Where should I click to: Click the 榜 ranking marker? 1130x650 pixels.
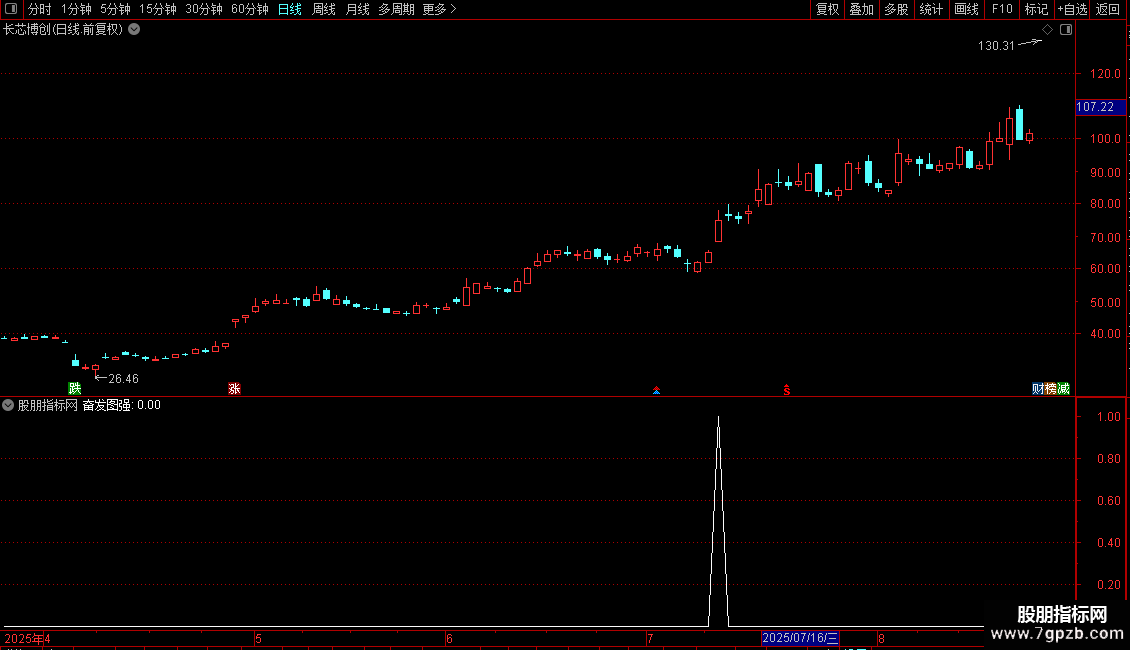click(1051, 388)
